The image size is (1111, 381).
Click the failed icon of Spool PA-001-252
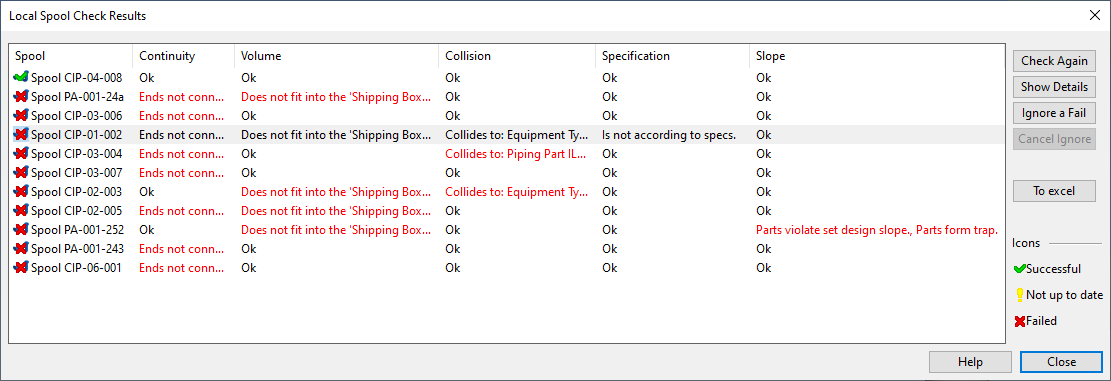pyautogui.click(x=21, y=230)
